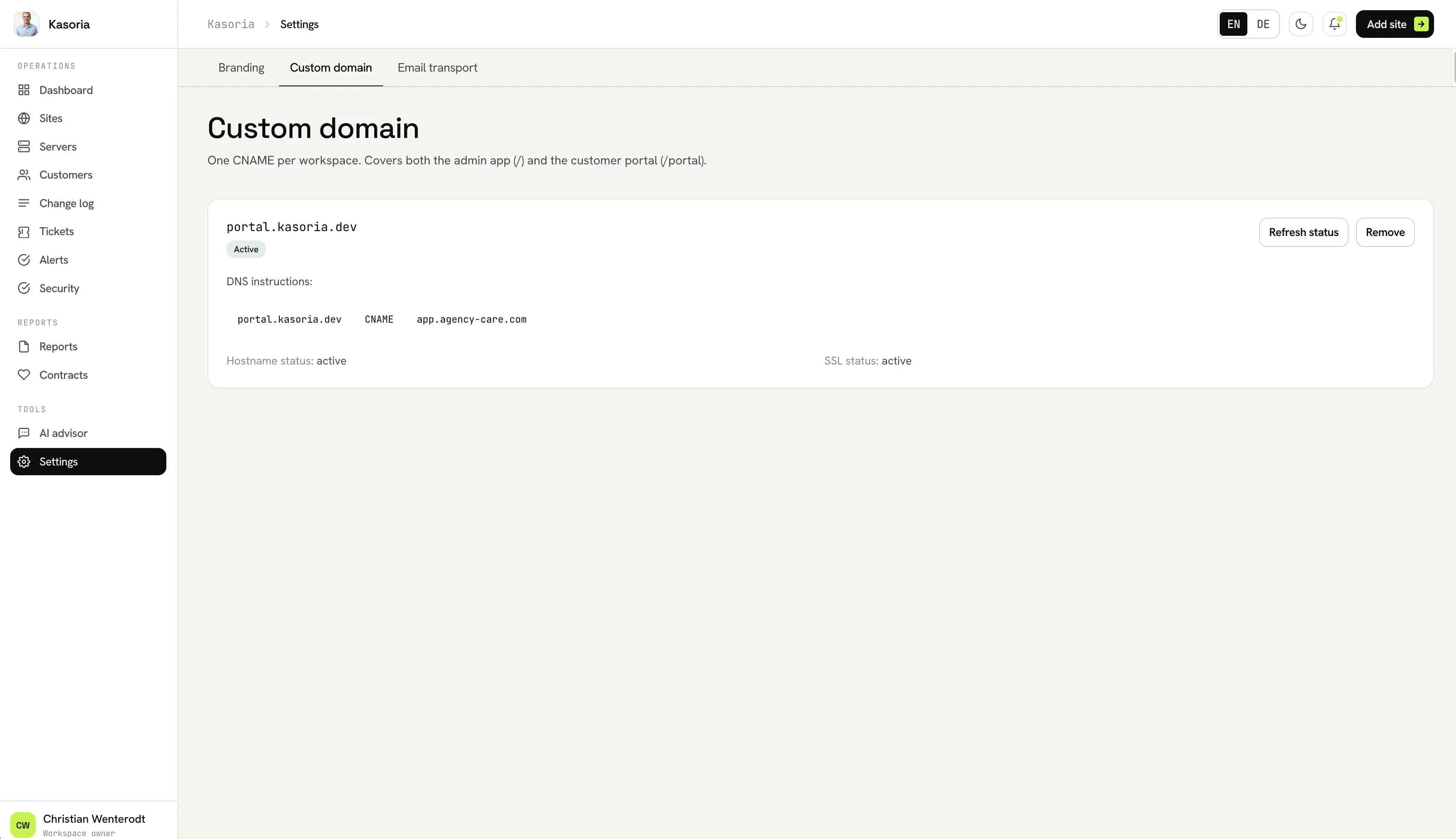Open Customers people icon
1456x839 pixels.
coord(24,175)
